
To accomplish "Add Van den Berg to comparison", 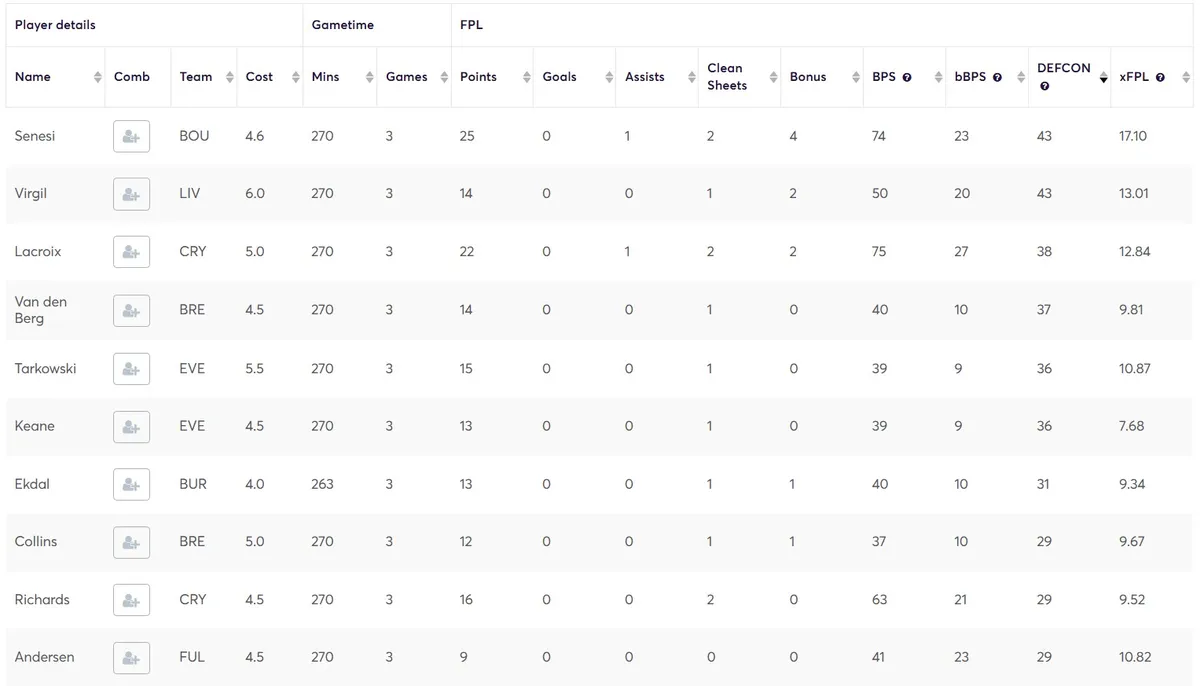I will (x=131, y=310).
